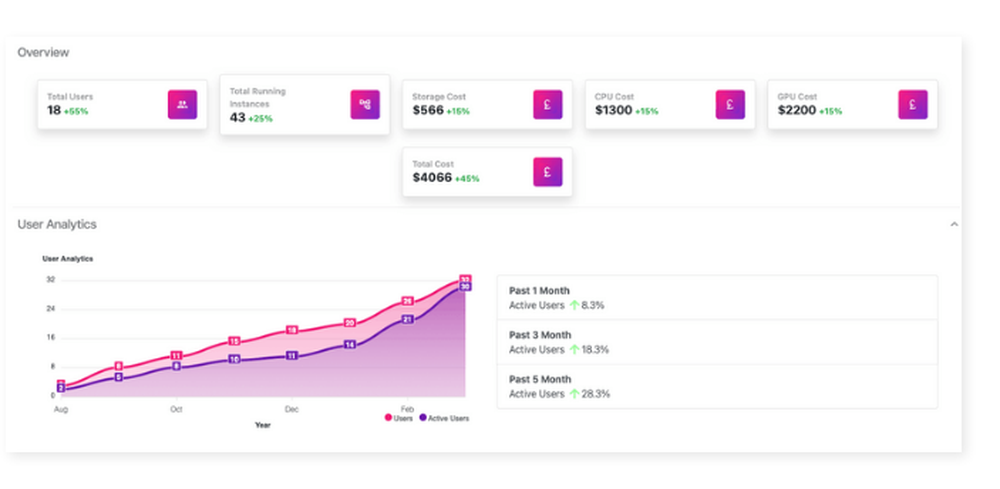The width and height of the screenshot is (1000, 489).
Task: Click the 'Year' axis title
Action: (x=263, y=425)
